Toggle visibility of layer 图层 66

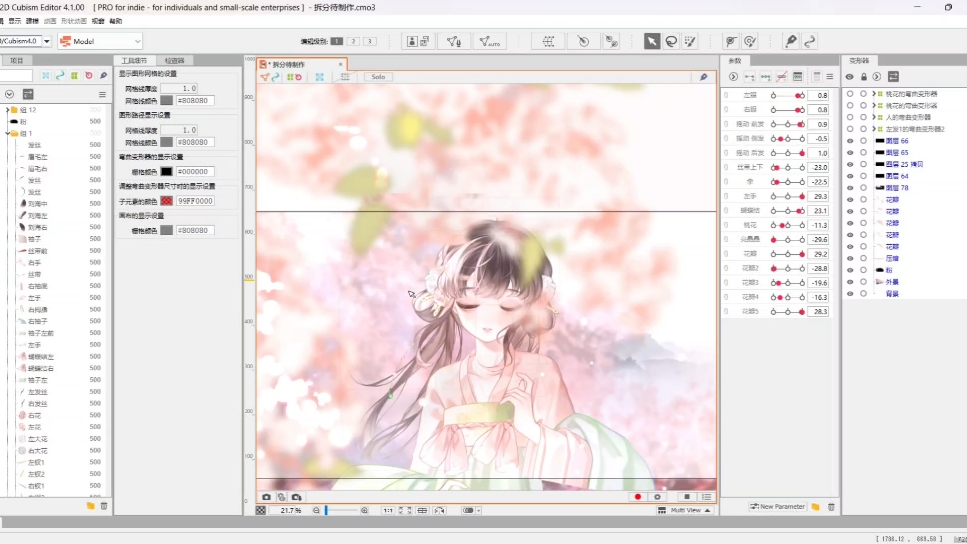[850, 141]
